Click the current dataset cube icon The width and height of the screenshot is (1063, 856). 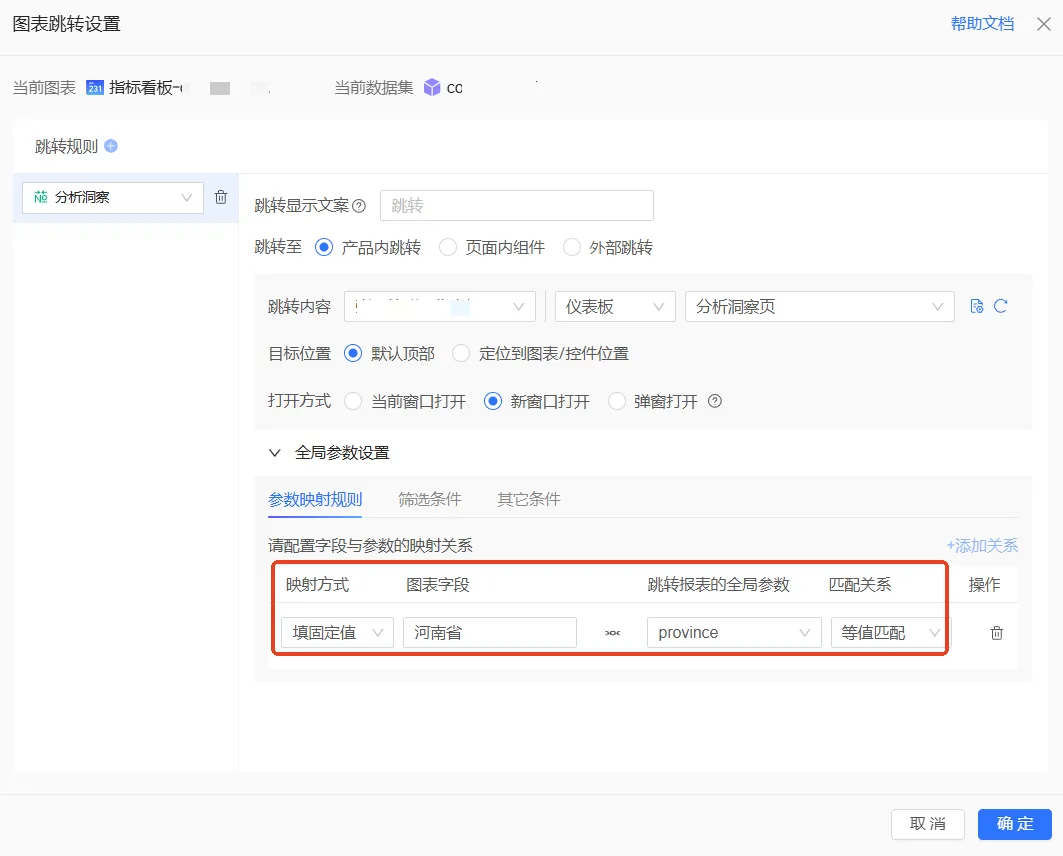[x=432, y=87]
